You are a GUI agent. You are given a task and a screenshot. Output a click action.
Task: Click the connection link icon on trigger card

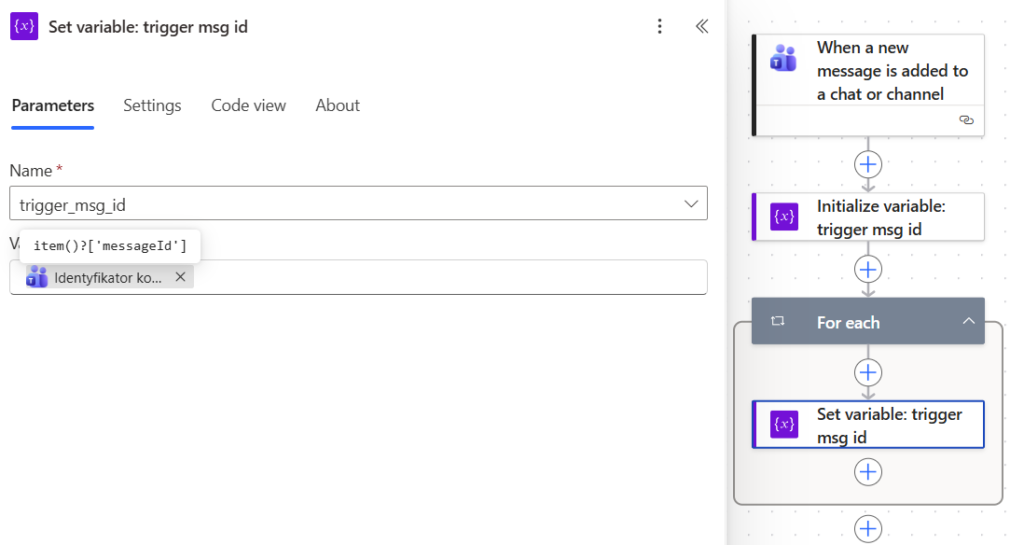(967, 120)
